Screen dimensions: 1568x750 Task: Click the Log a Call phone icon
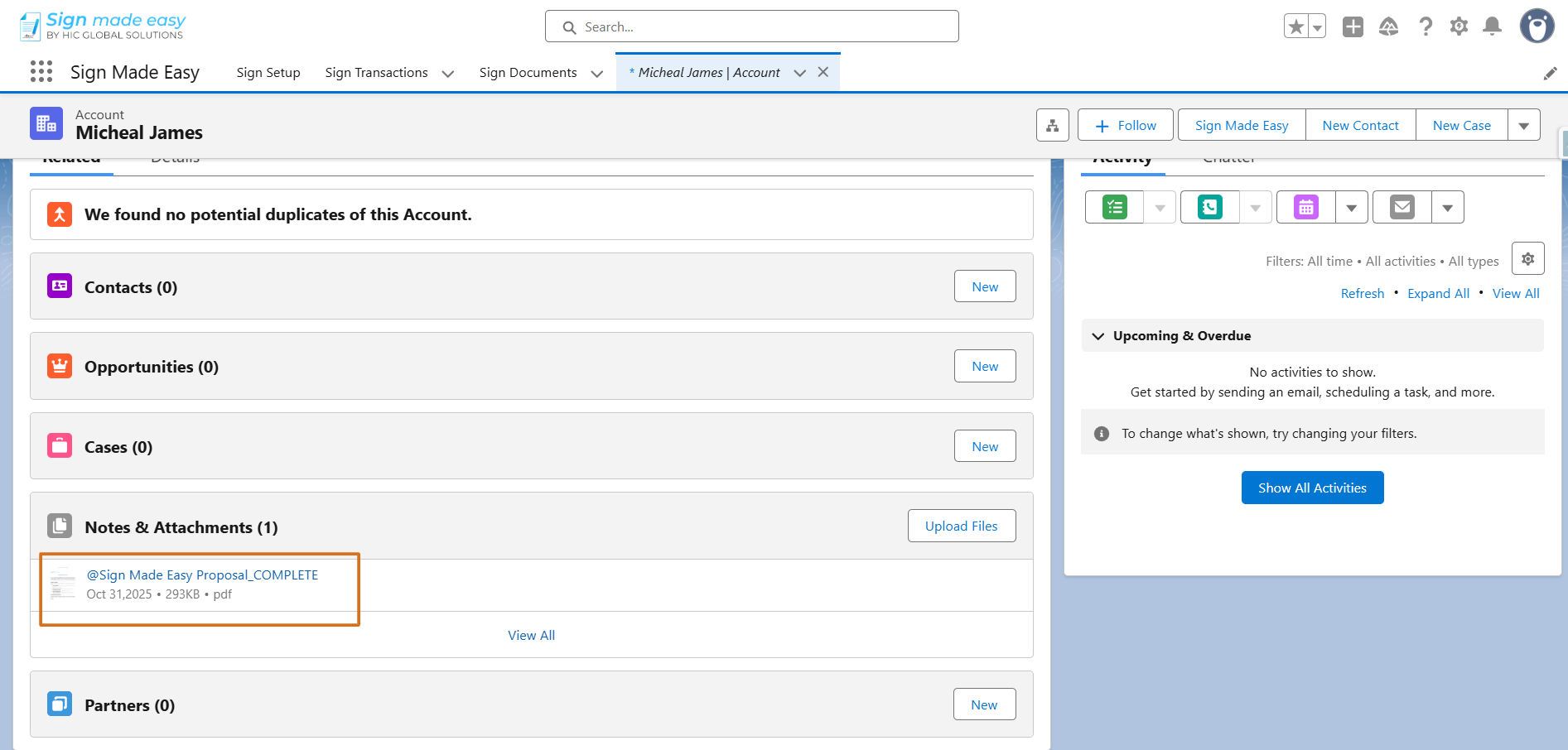[x=1209, y=207]
